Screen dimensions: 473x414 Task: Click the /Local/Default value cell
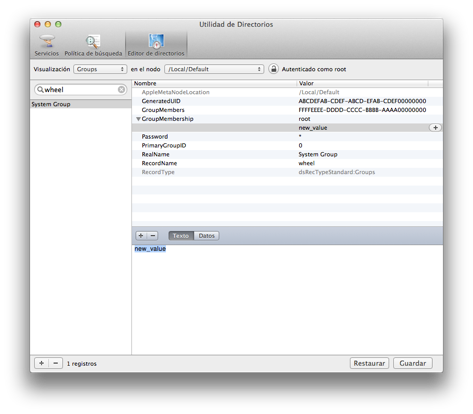click(x=319, y=92)
